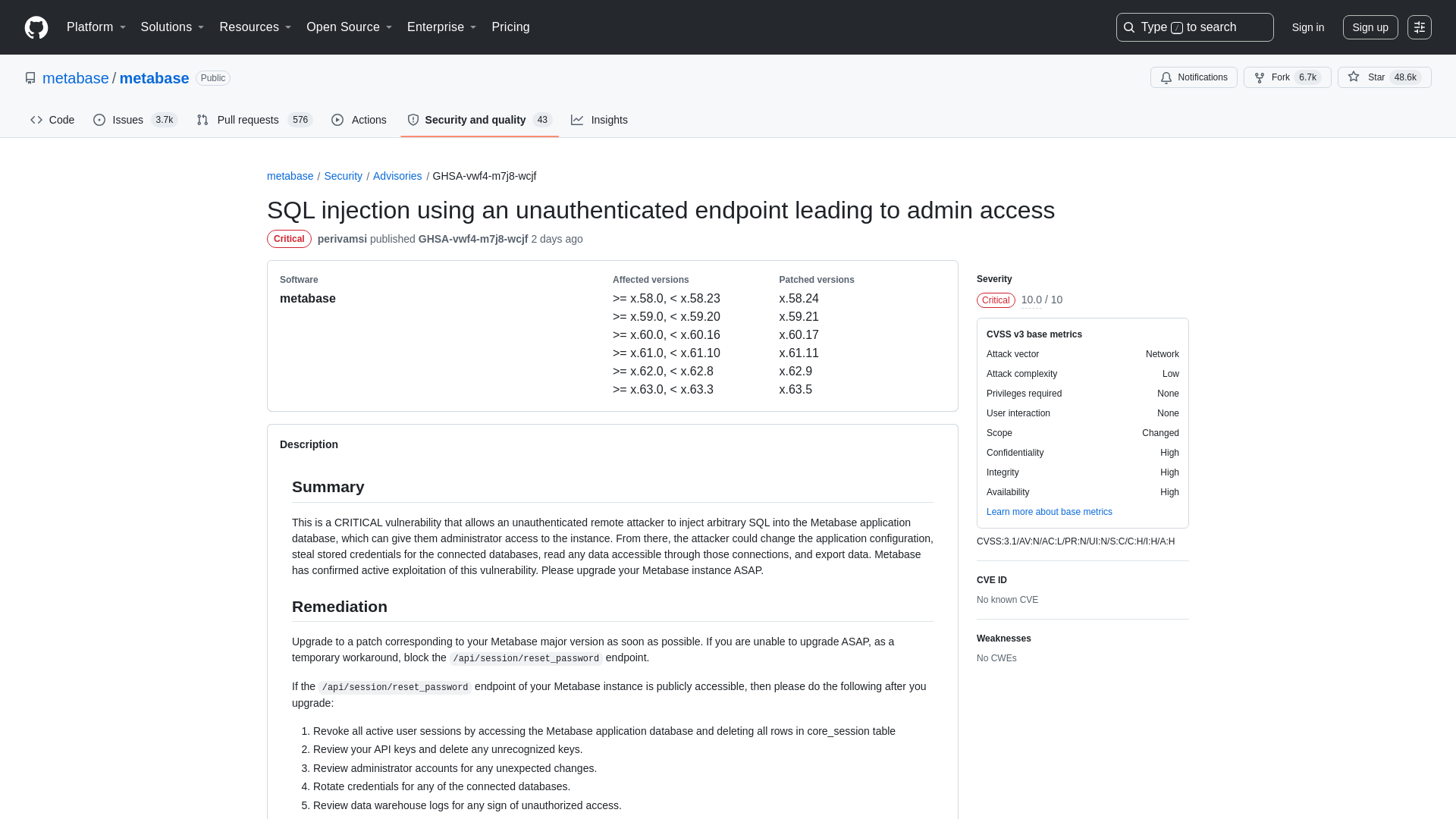Click the Security breadcrumb link
Viewport: 1456px width, 819px height.
pos(344,176)
